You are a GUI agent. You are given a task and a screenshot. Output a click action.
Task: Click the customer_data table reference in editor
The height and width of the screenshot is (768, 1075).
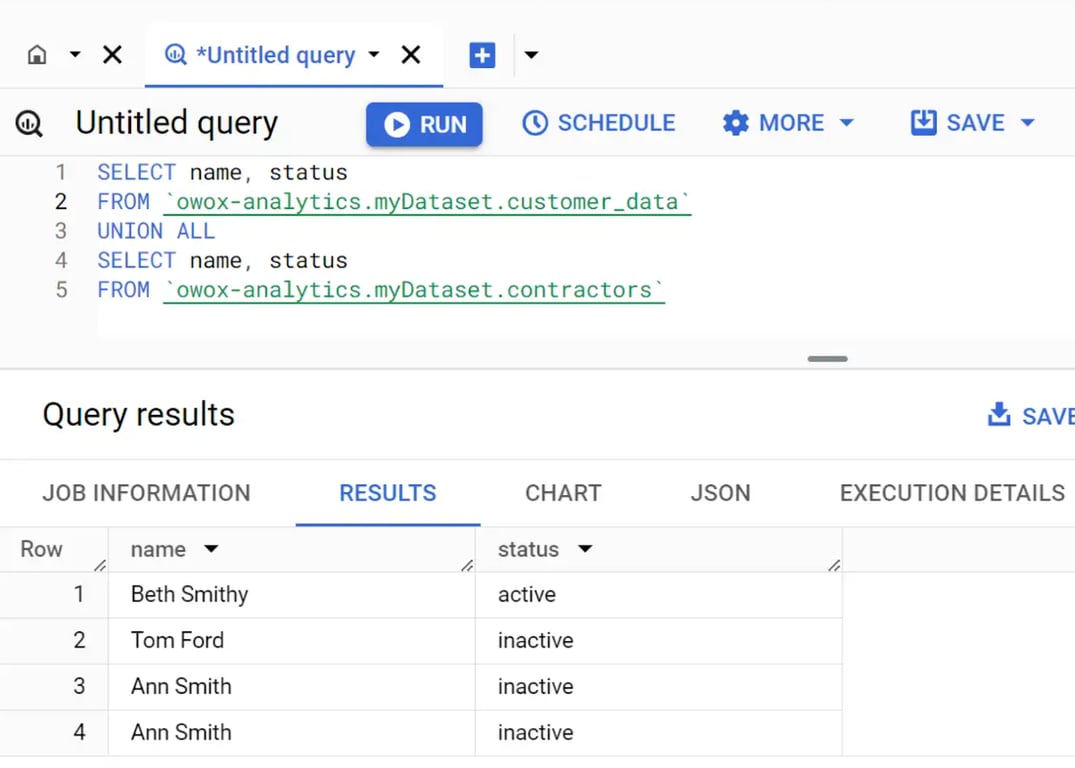[x=427, y=202]
